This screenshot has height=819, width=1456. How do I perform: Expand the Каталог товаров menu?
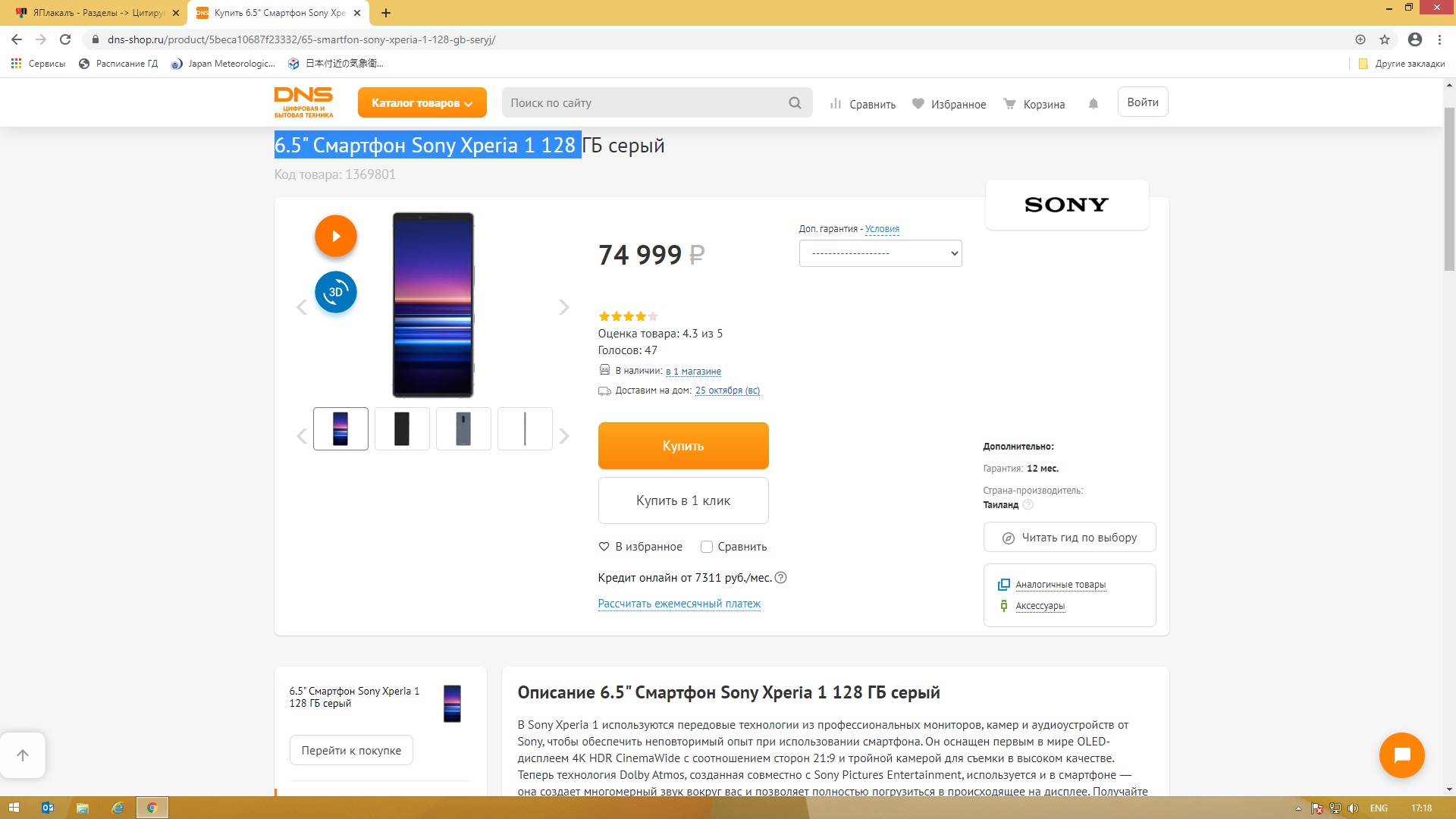(422, 103)
